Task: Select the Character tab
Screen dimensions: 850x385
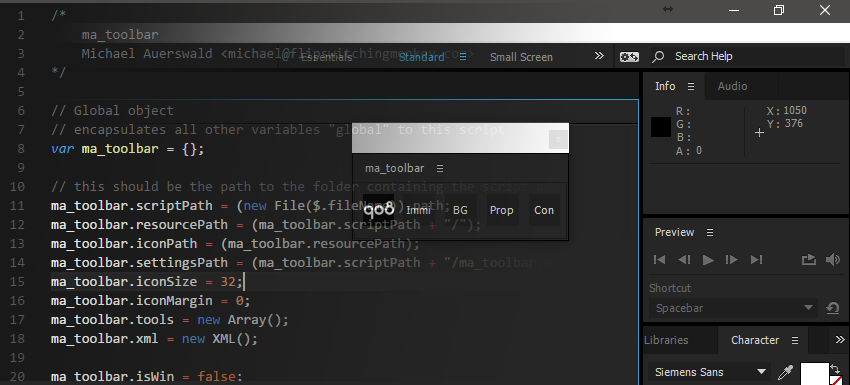Action: pos(755,340)
